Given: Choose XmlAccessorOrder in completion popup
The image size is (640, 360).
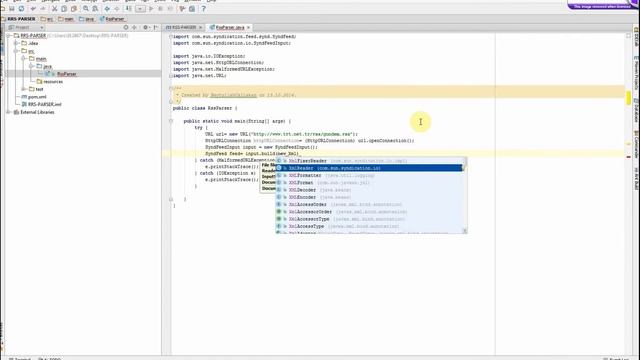Looking at the screenshot, I should (x=369, y=212).
